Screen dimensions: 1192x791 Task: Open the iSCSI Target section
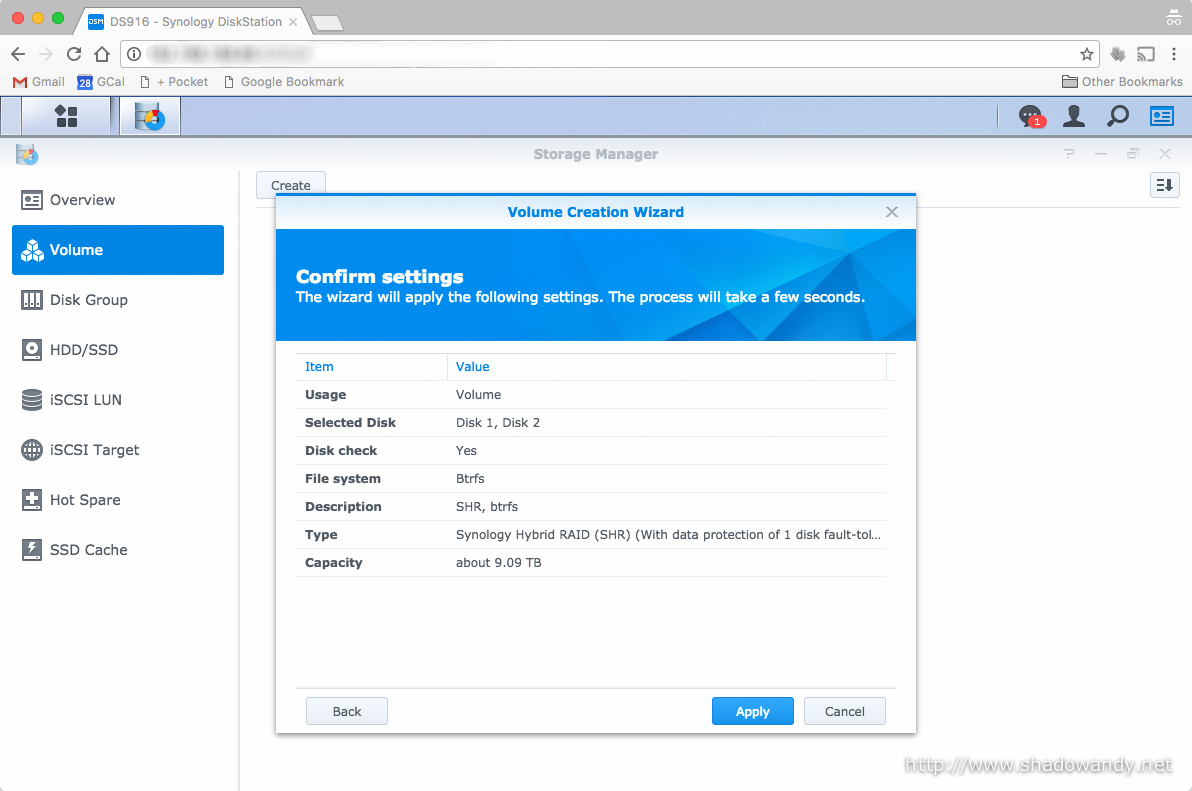[x=118, y=450]
